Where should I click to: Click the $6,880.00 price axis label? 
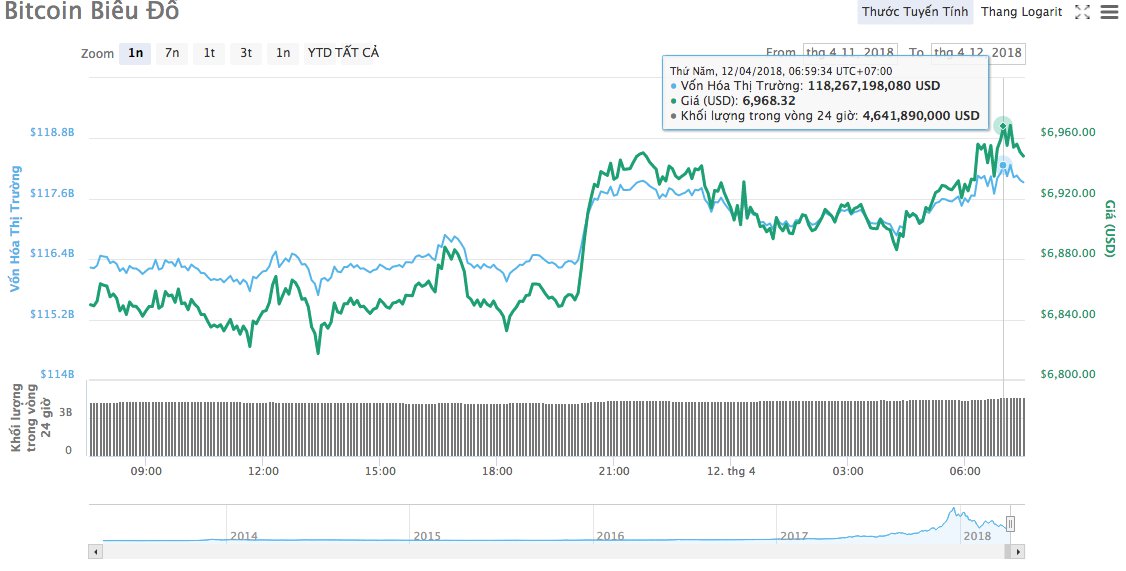1068,253
